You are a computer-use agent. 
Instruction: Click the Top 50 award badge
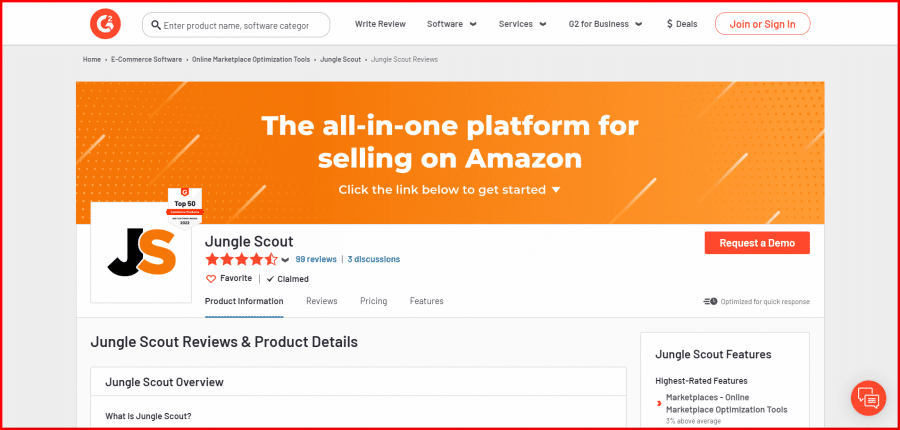click(x=184, y=208)
